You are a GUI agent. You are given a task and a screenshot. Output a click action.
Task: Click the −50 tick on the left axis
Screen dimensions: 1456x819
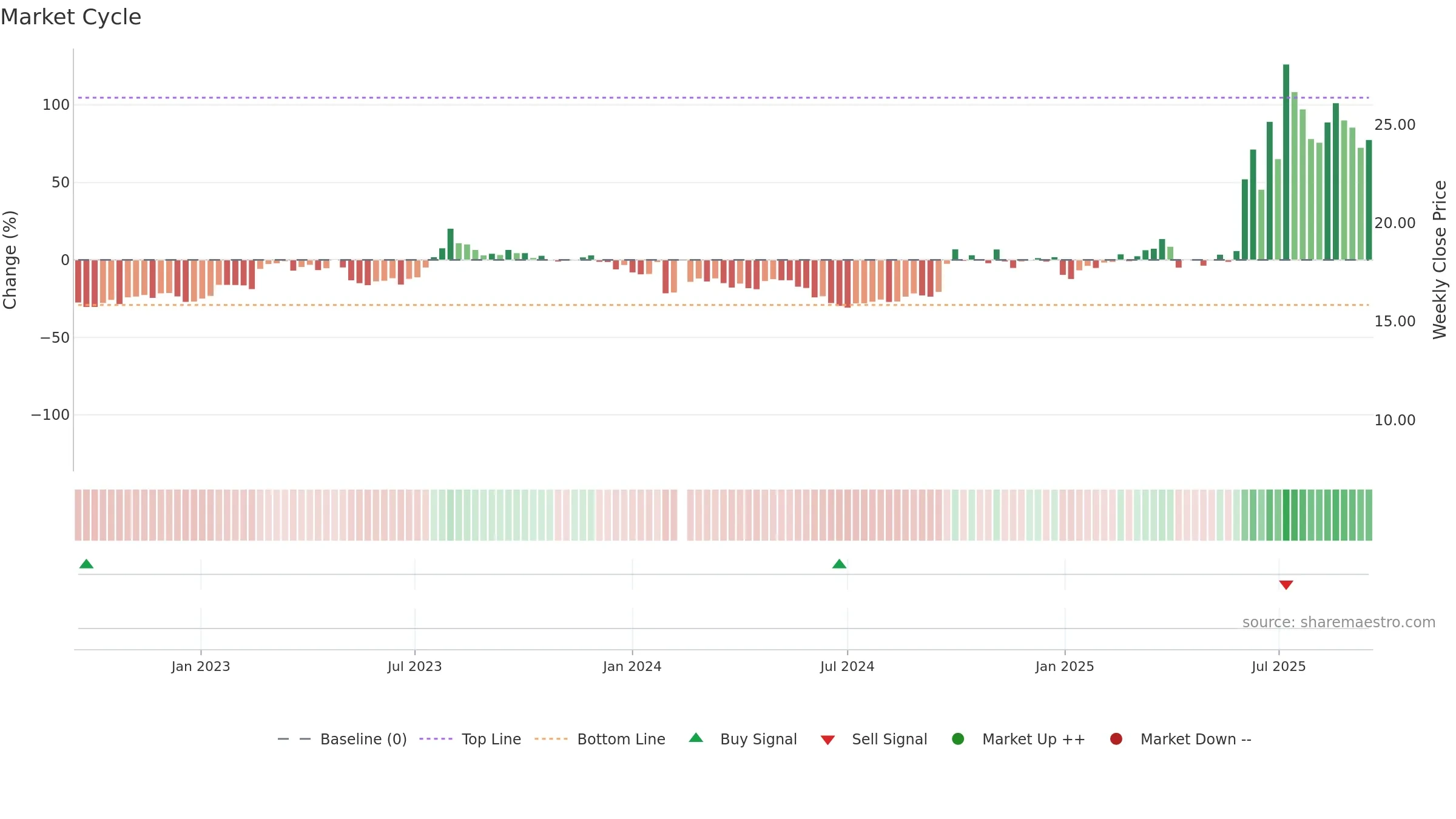[x=55, y=338]
